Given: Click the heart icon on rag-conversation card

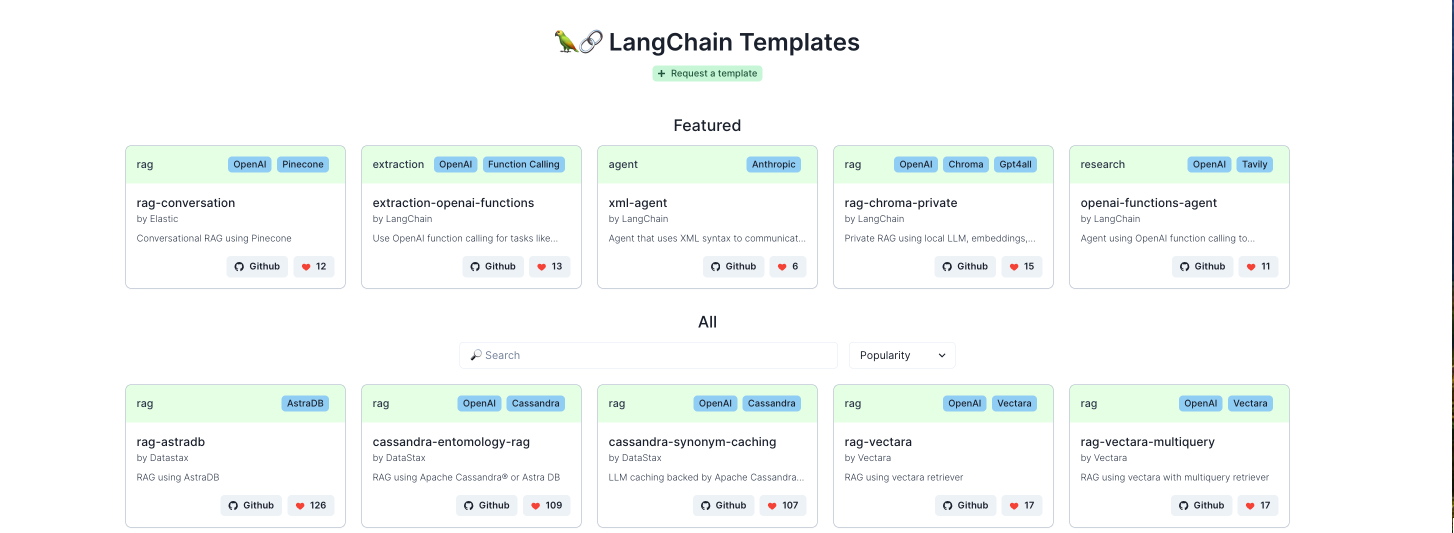Looking at the screenshot, I should [306, 267].
